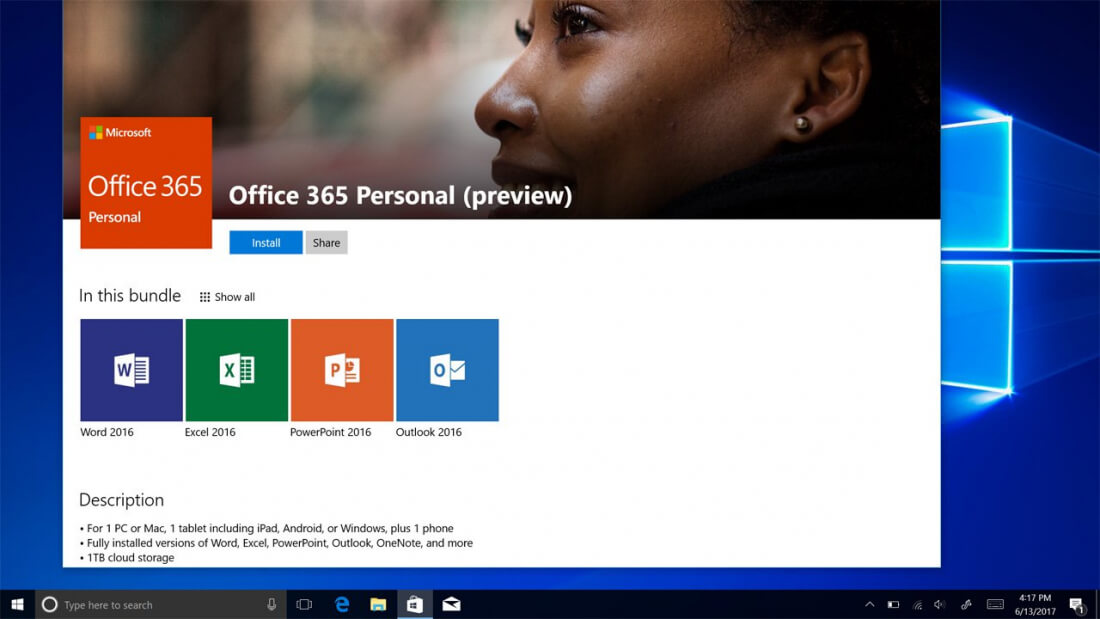1100x619 pixels.
Task: Click the Share button
Action: coord(326,243)
